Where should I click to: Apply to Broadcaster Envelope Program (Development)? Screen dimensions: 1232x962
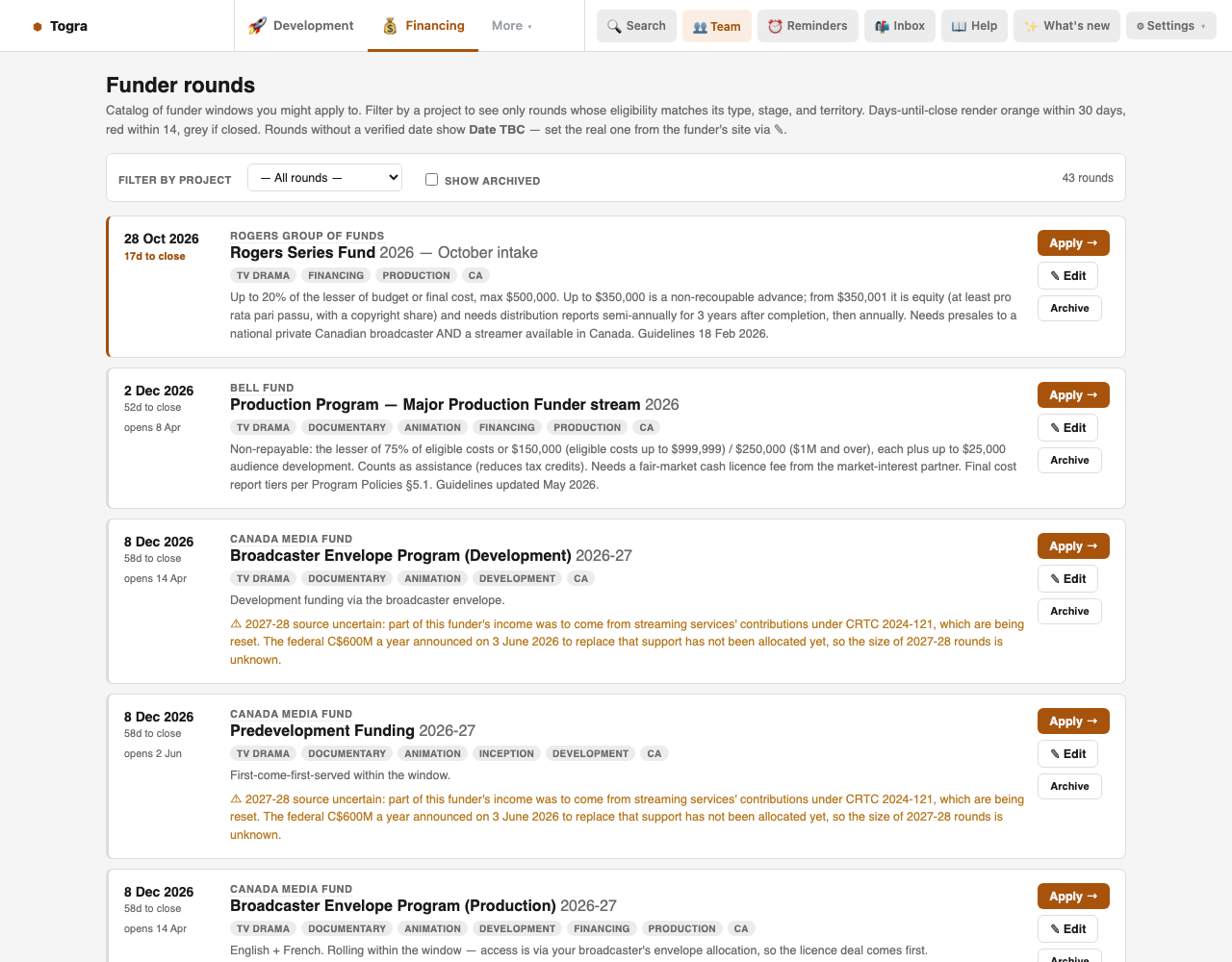tap(1073, 546)
